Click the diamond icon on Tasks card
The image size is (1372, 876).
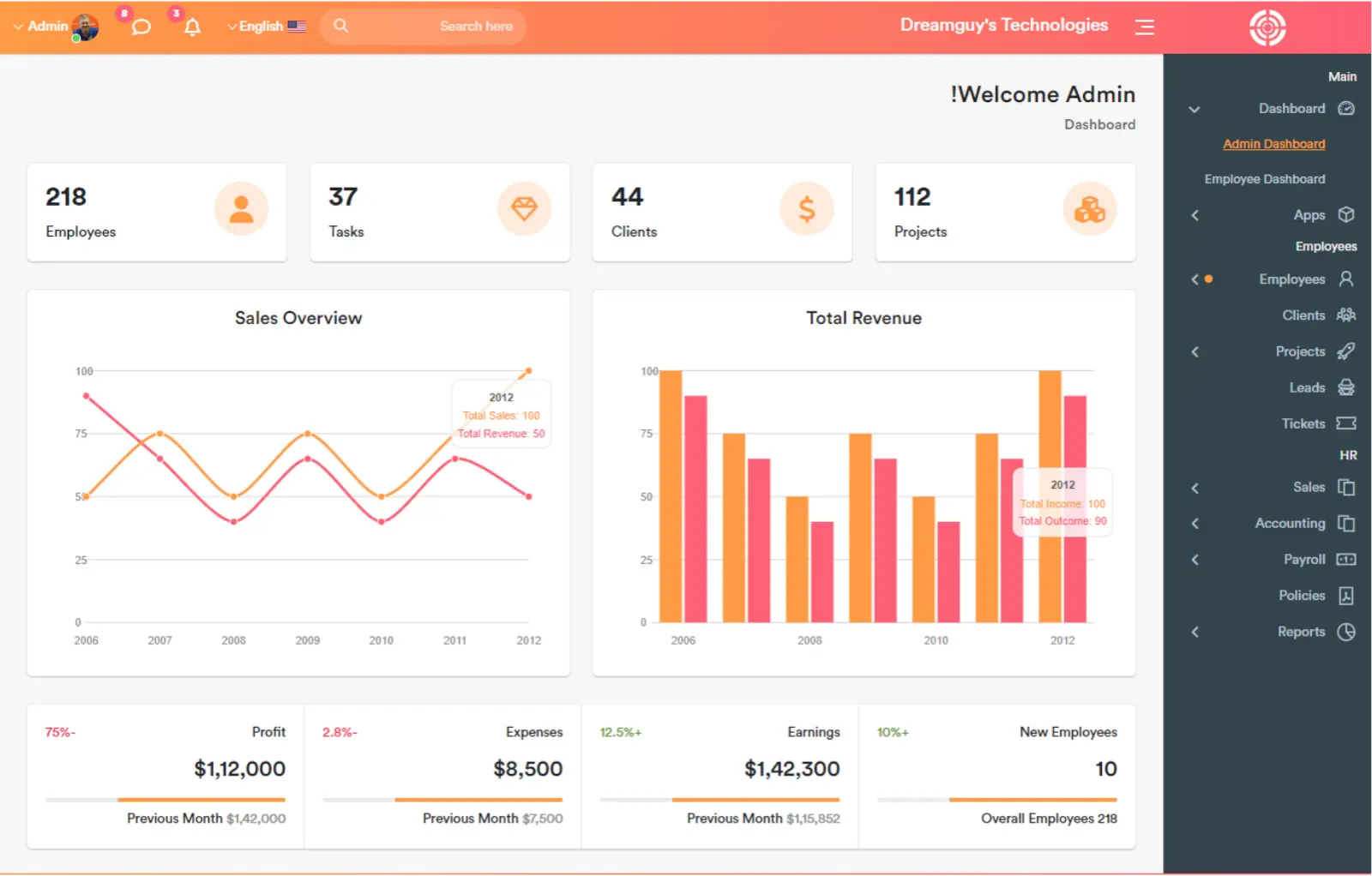pyautogui.click(x=524, y=208)
